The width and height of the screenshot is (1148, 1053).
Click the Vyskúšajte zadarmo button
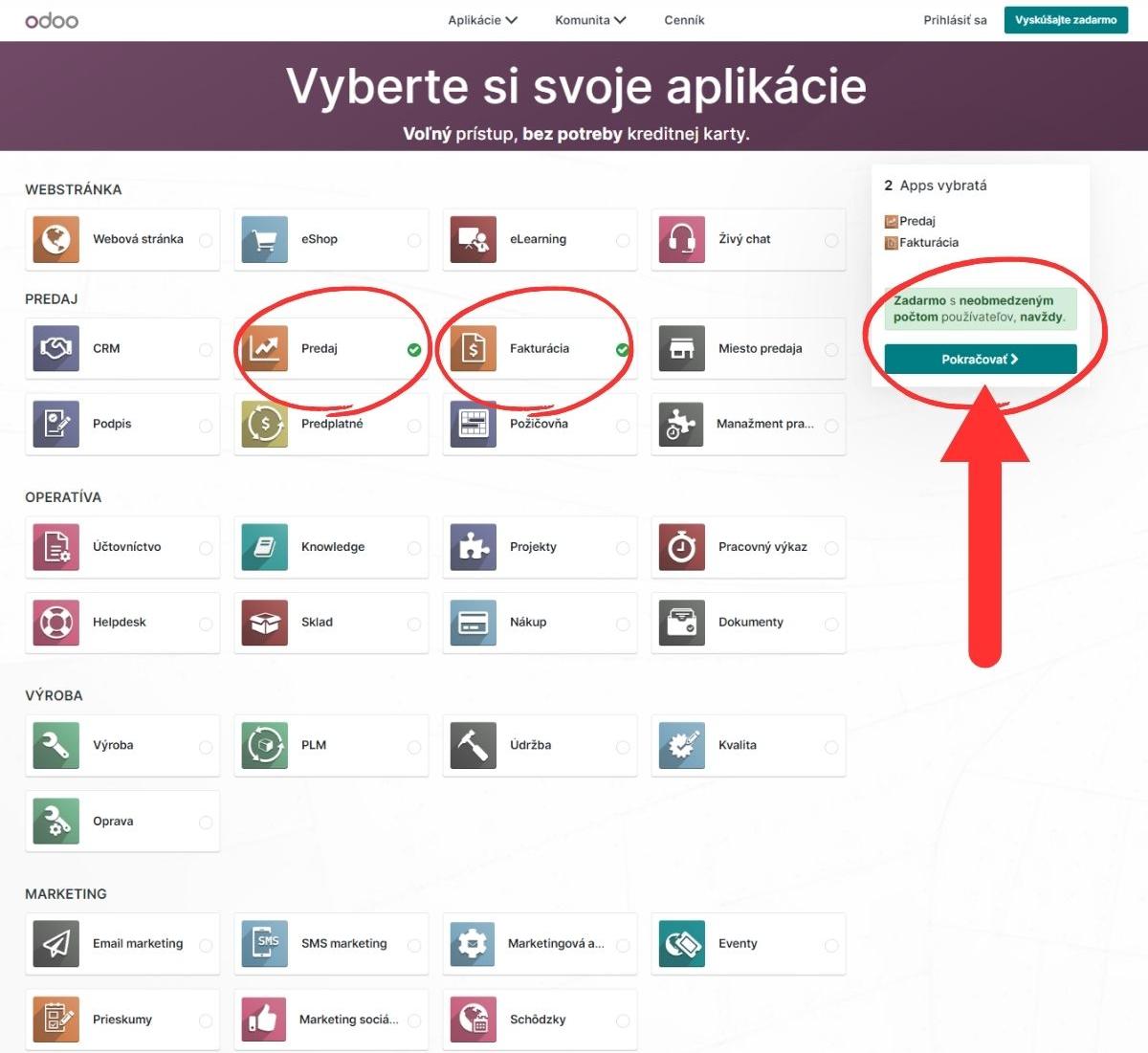[1066, 20]
